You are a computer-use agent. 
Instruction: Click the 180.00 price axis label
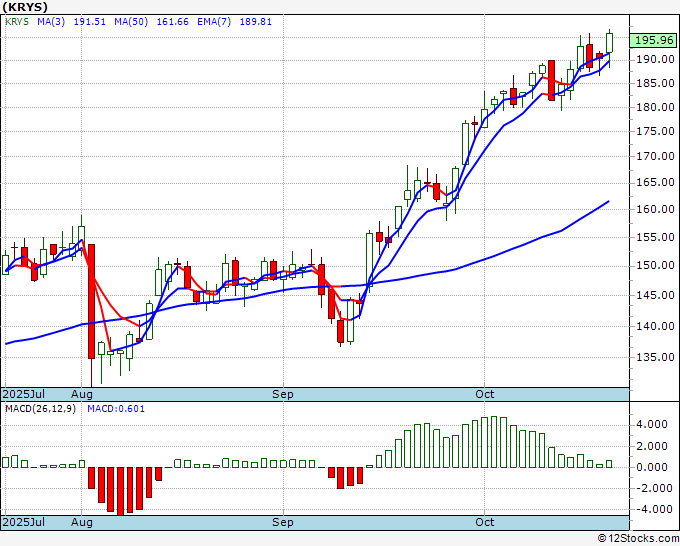click(655, 107)
